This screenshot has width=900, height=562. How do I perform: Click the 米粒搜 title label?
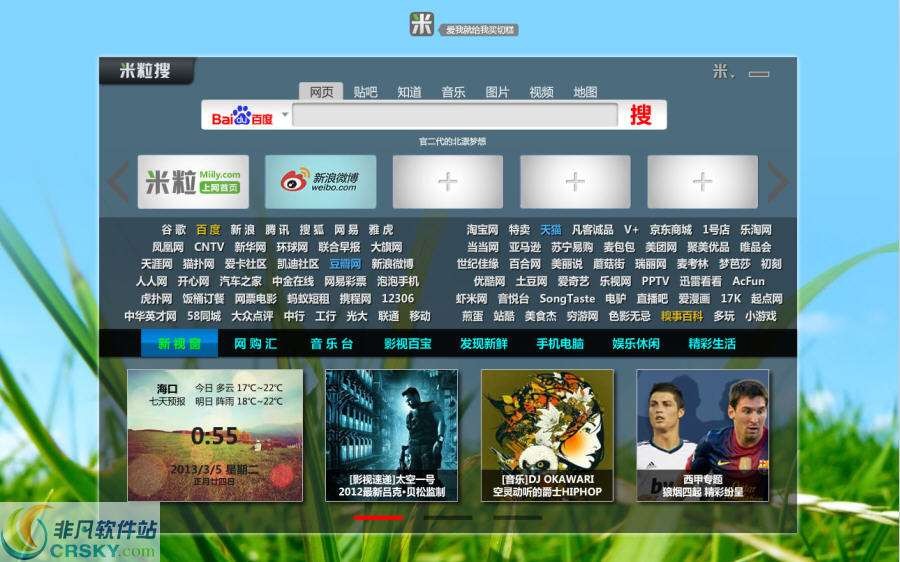click(x=145, y=71)
